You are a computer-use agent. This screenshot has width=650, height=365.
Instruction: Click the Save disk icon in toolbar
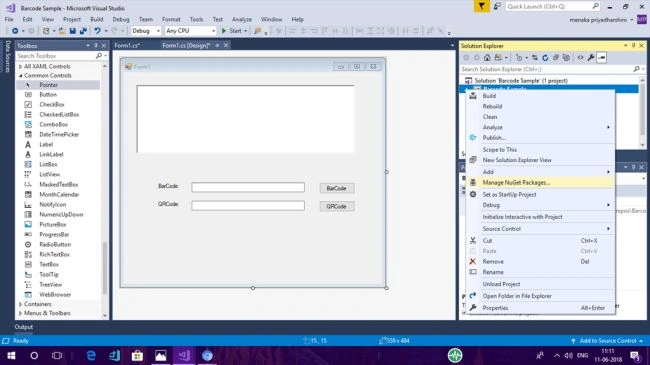[x=73, y=31]
